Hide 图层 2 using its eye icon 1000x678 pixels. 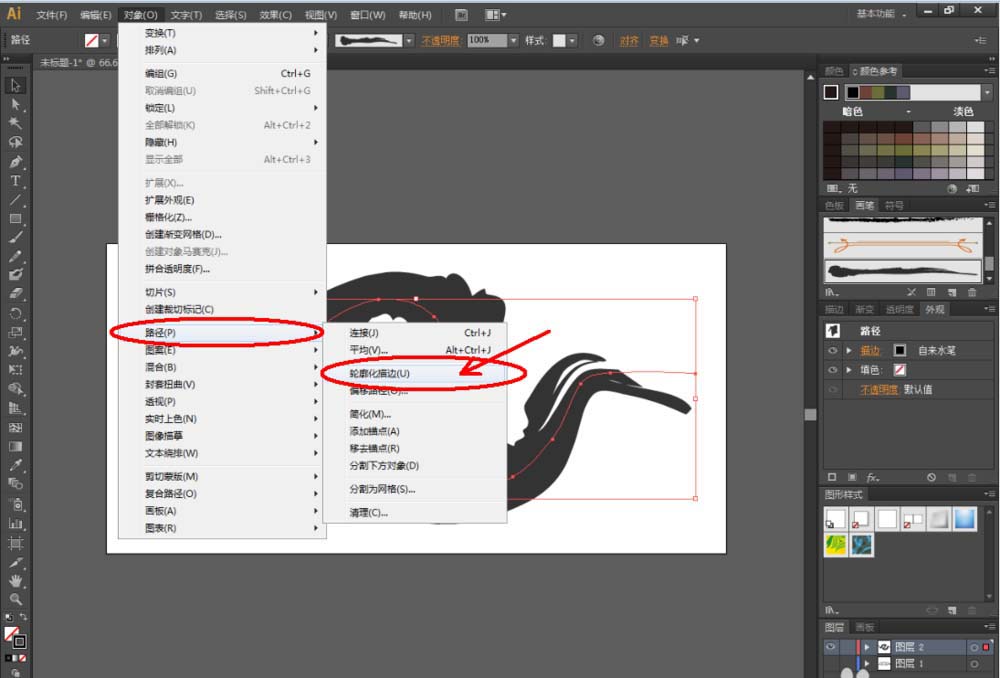830,647
